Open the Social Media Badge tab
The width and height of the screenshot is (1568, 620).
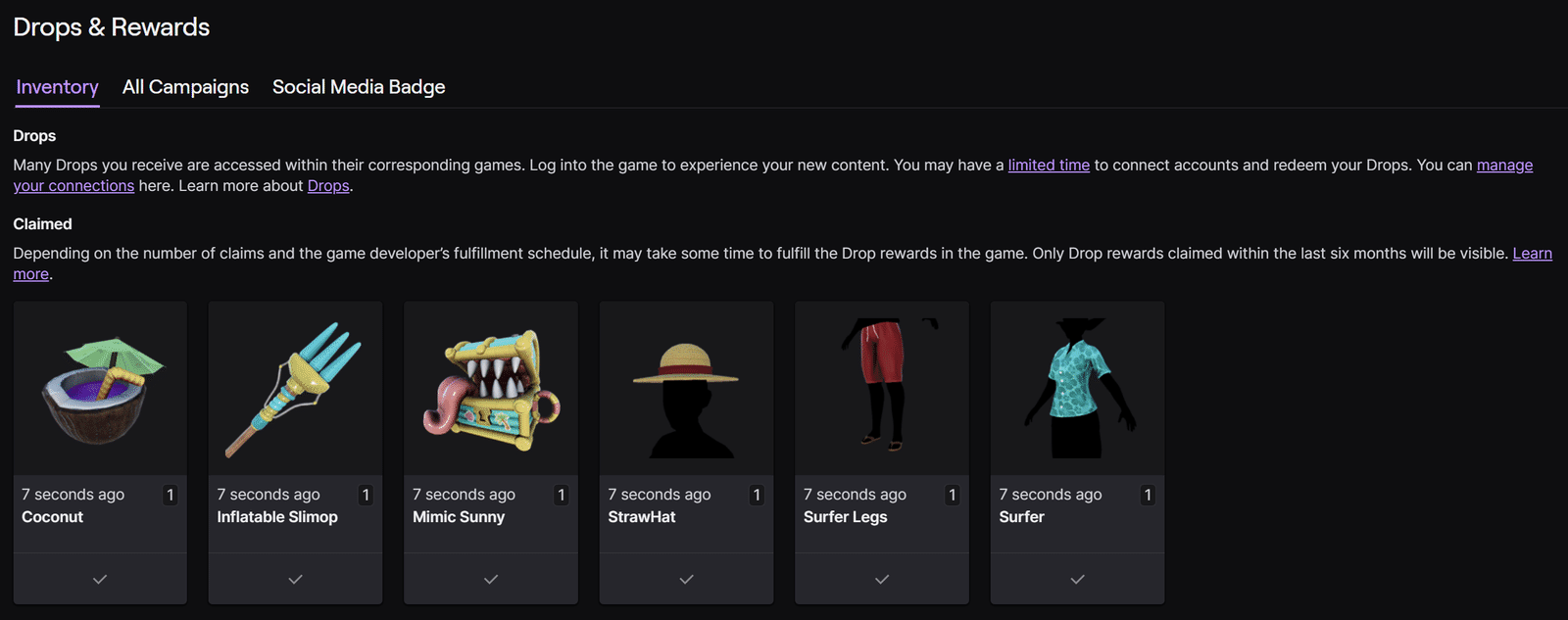pos(359,87)
